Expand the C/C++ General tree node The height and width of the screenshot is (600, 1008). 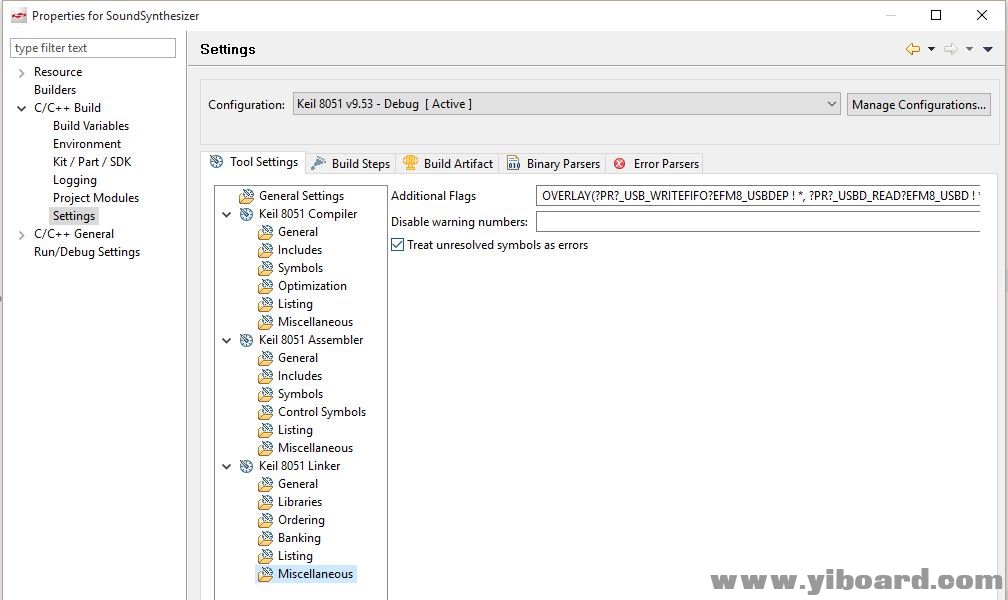click(x=21, y=235)
